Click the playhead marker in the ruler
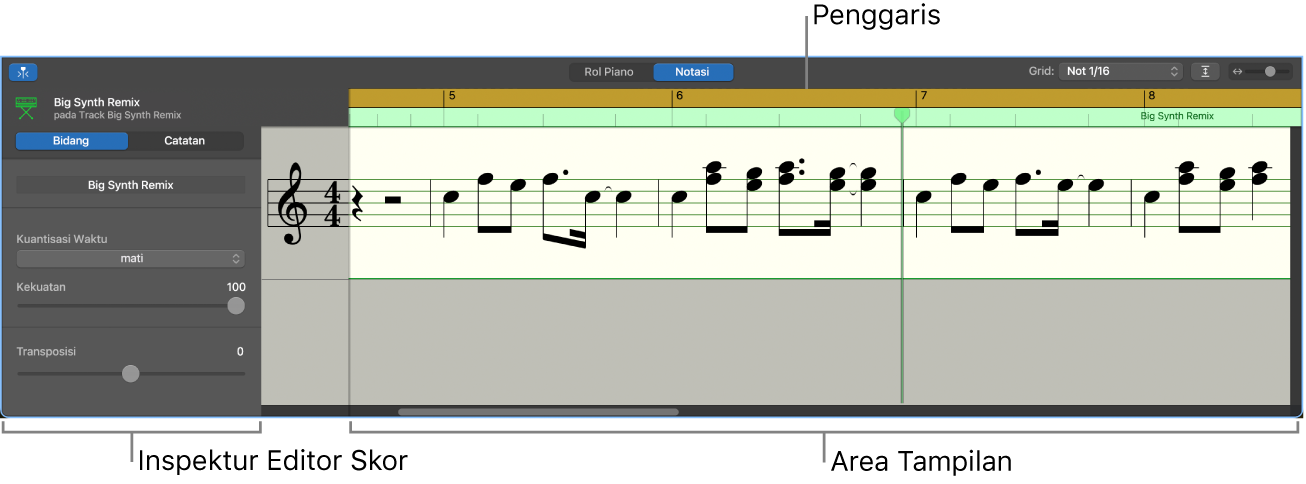Screen dimensions: 1306x484 coord(902,116)
